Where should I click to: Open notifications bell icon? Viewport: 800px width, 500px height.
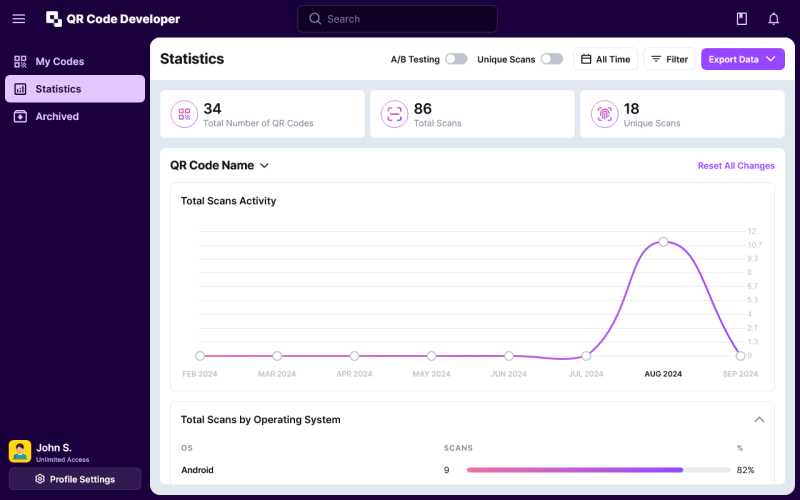[x=773, y=19]
